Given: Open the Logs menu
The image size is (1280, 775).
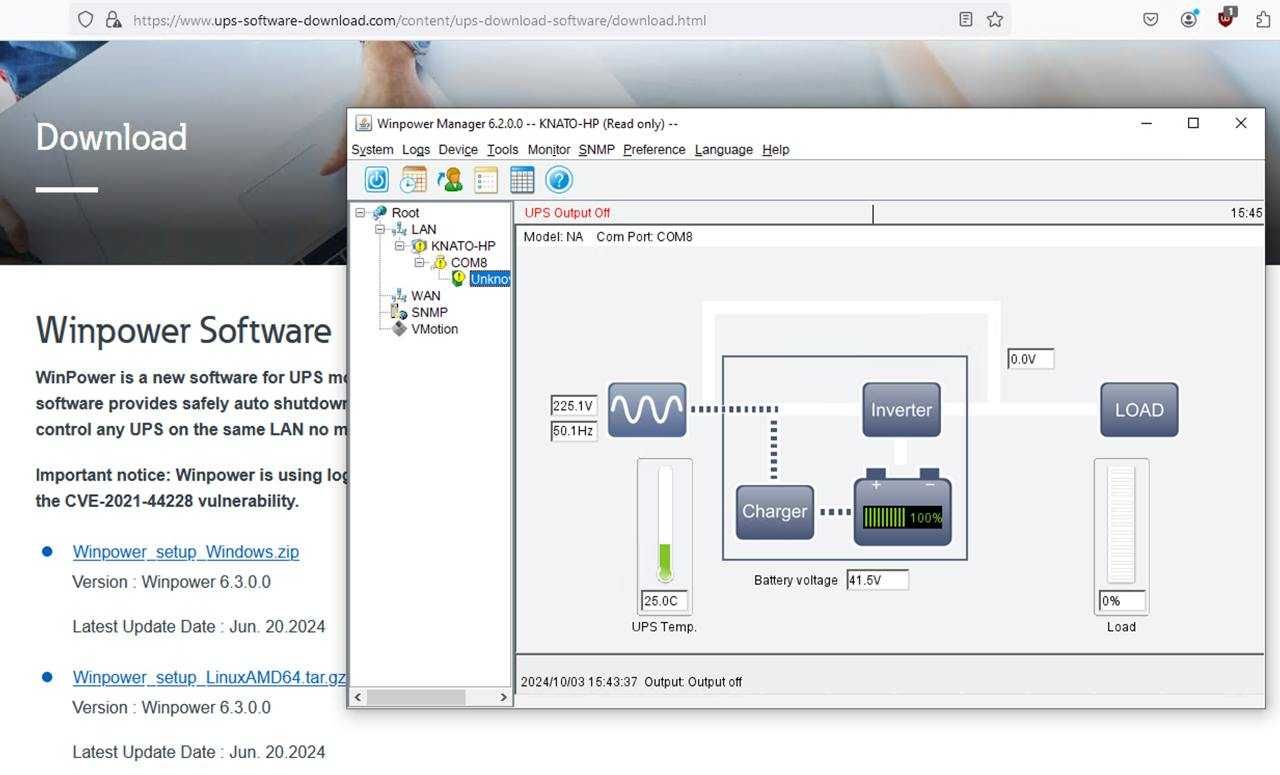Looking at the screenshot, I should point(416,150).
